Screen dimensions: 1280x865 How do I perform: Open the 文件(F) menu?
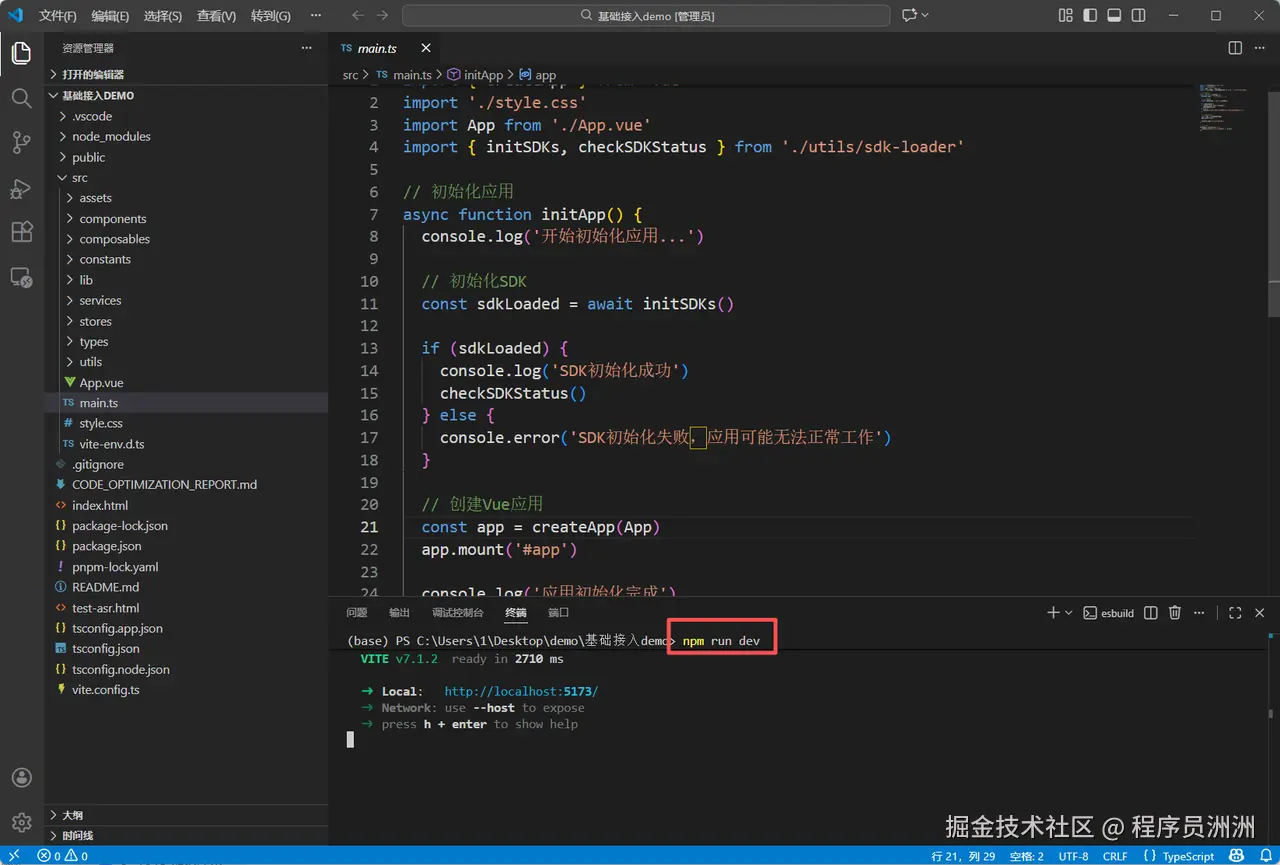click(58, 16)
